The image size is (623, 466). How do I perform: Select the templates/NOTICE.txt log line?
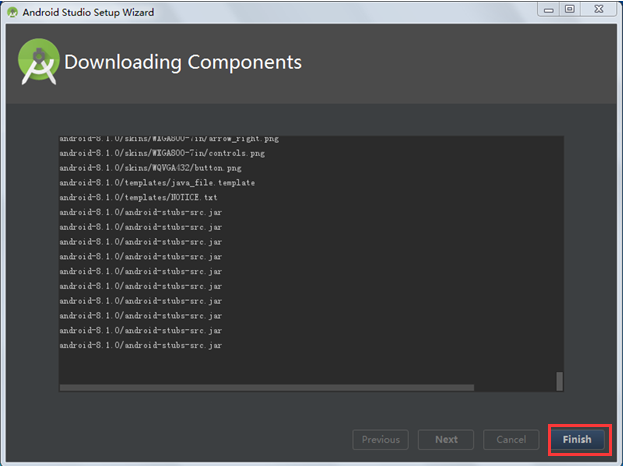[x=138, y=197]
